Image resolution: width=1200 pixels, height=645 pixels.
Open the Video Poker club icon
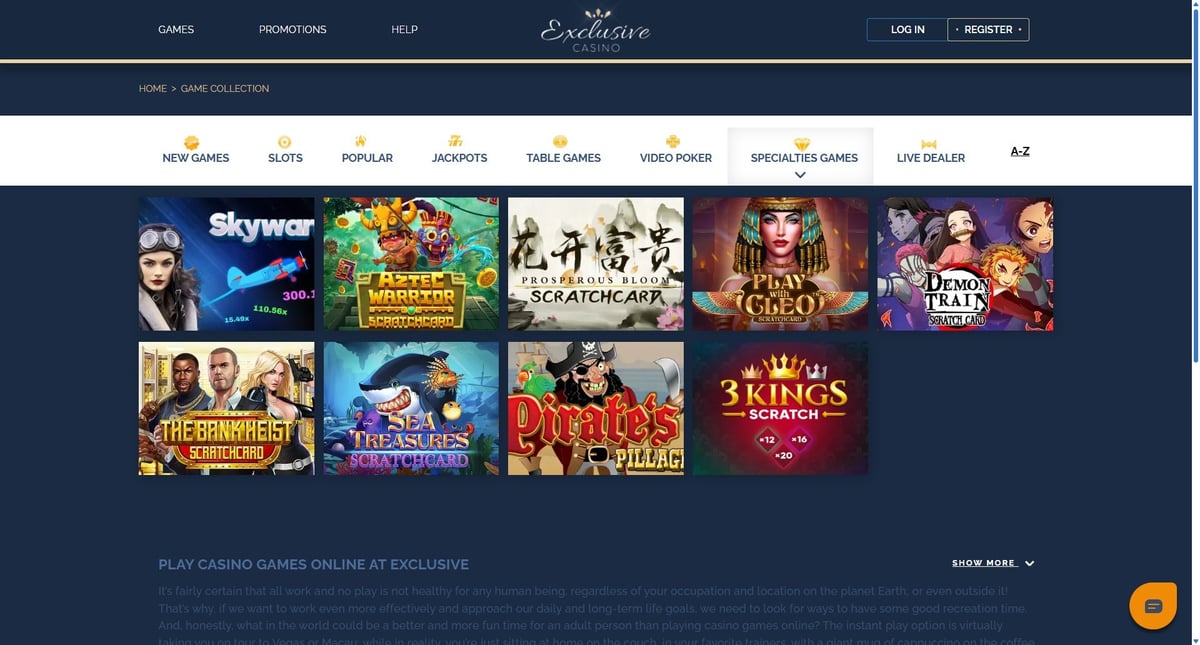pyautogui.click(x=673, y=142)
